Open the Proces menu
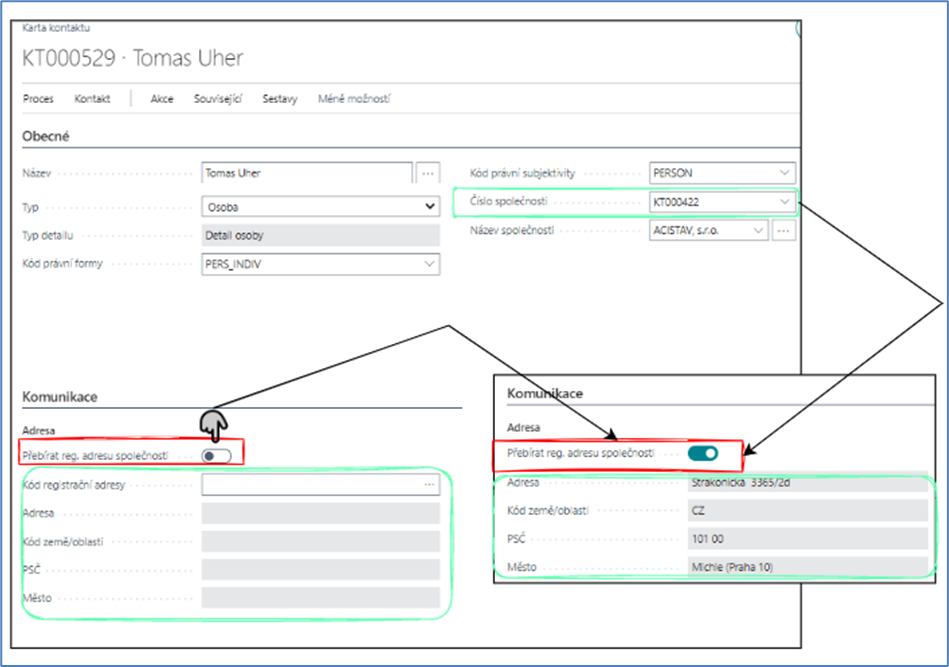 38,99
